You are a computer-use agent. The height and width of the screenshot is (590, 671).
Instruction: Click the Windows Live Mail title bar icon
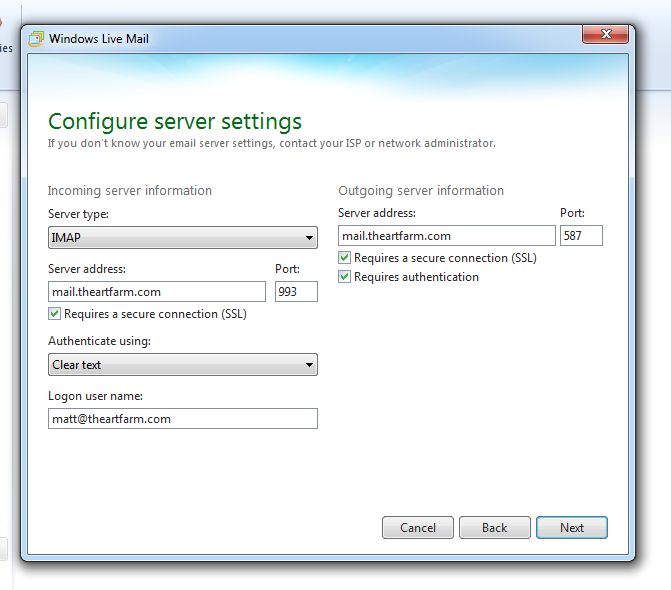pos(36,39)
